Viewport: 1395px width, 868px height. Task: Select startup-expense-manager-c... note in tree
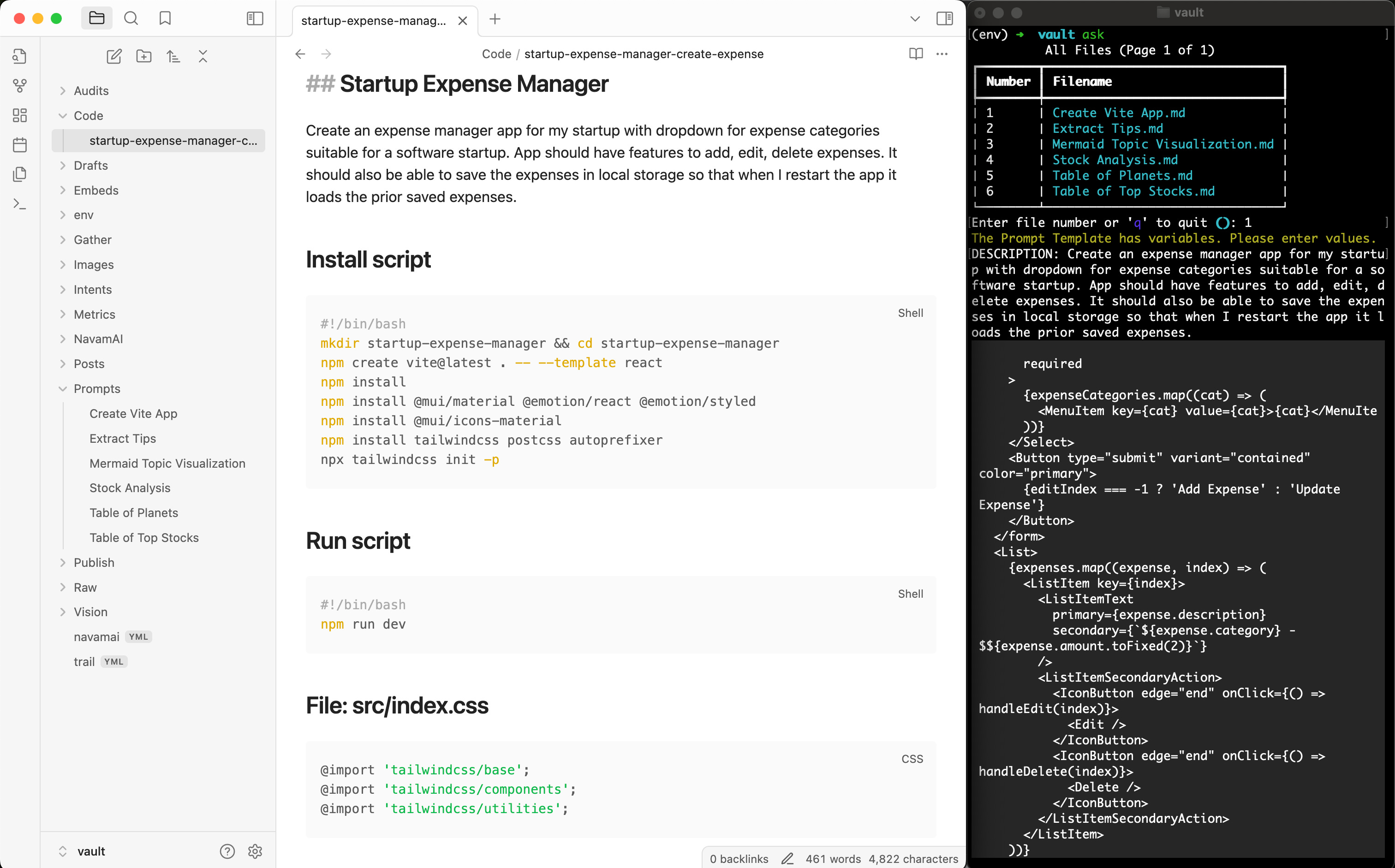[x=158, y=141]
